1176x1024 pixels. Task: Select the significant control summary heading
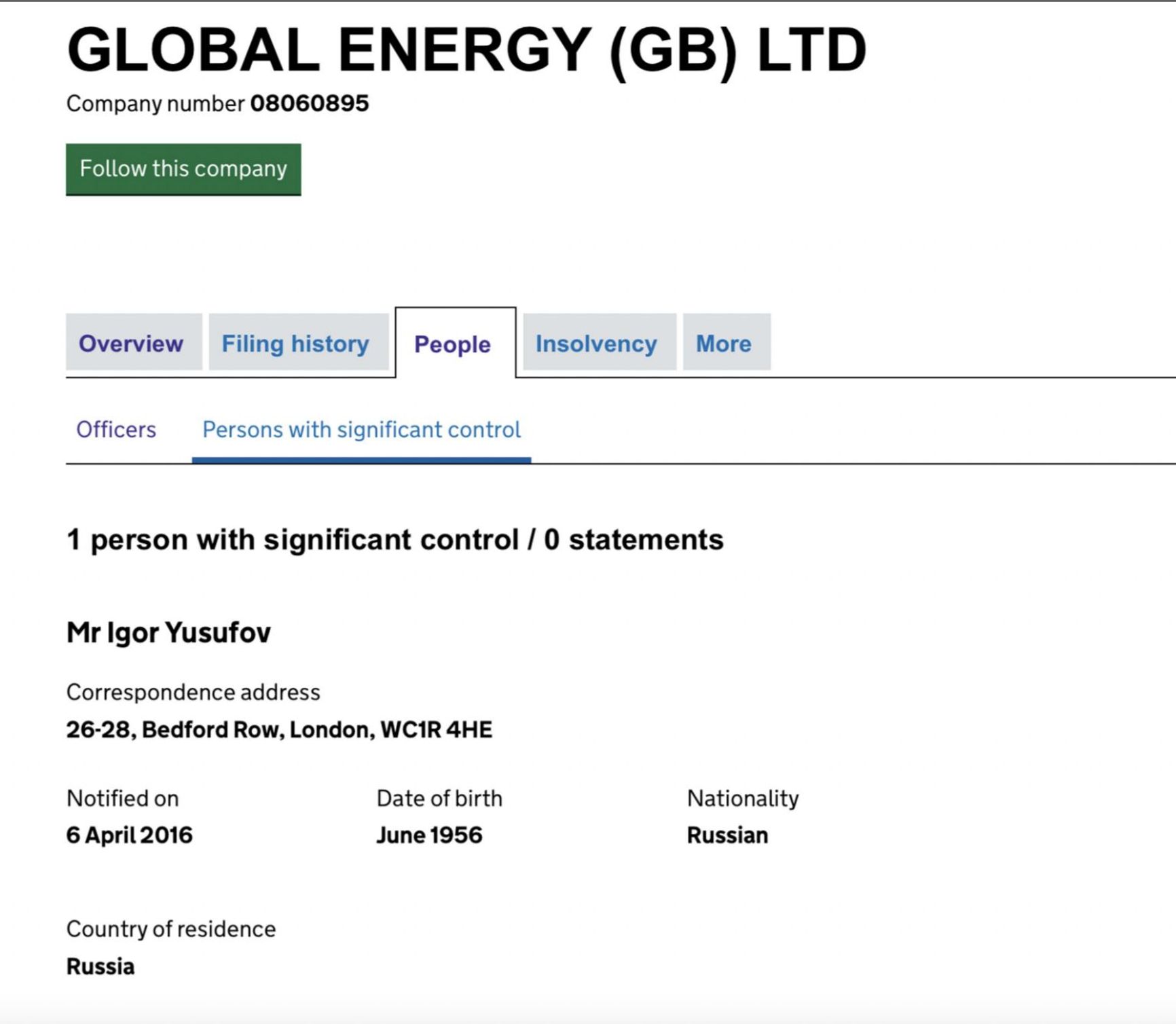point(395,540)
